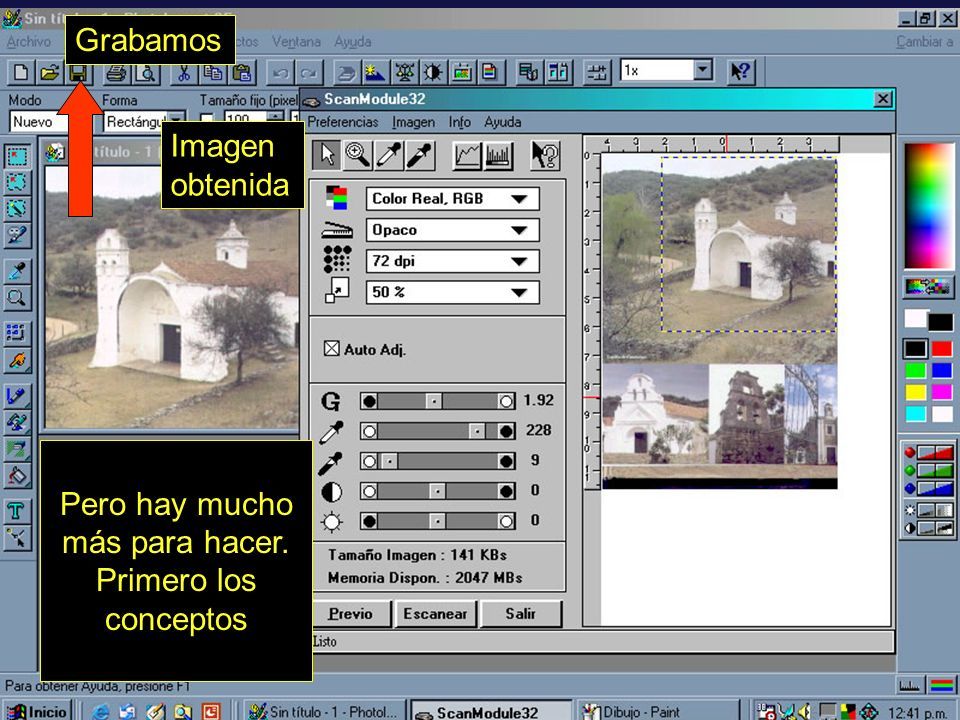960x720 pixels.
Task: Click the Open folder toolbar icon
Action: 50,73
